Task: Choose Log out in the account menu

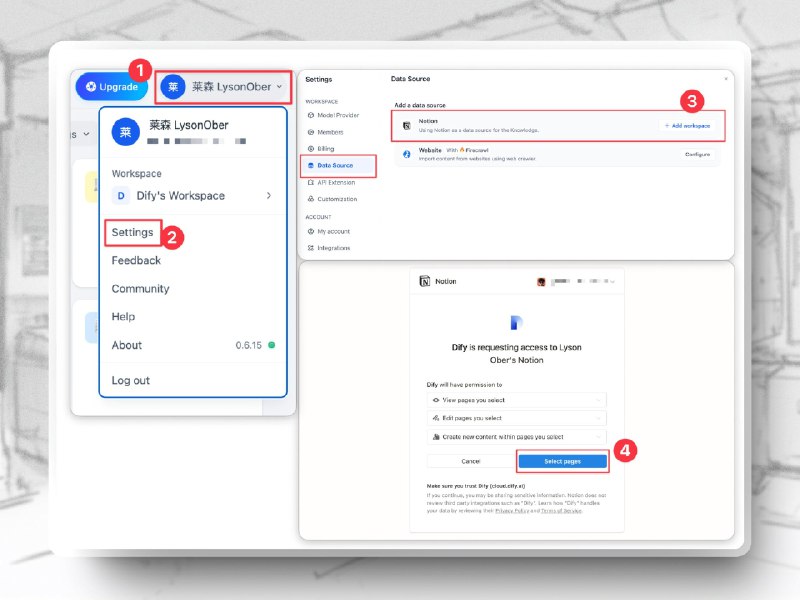Action: tap(131, 381)
